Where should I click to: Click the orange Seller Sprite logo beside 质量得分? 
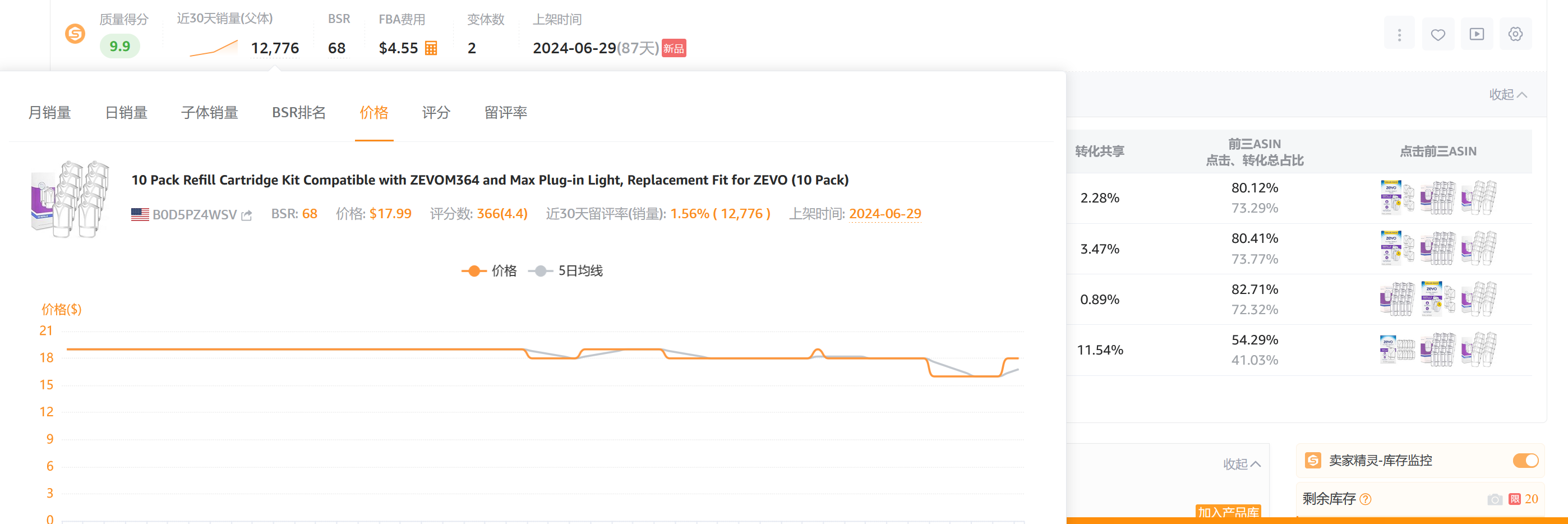point(75,34)
